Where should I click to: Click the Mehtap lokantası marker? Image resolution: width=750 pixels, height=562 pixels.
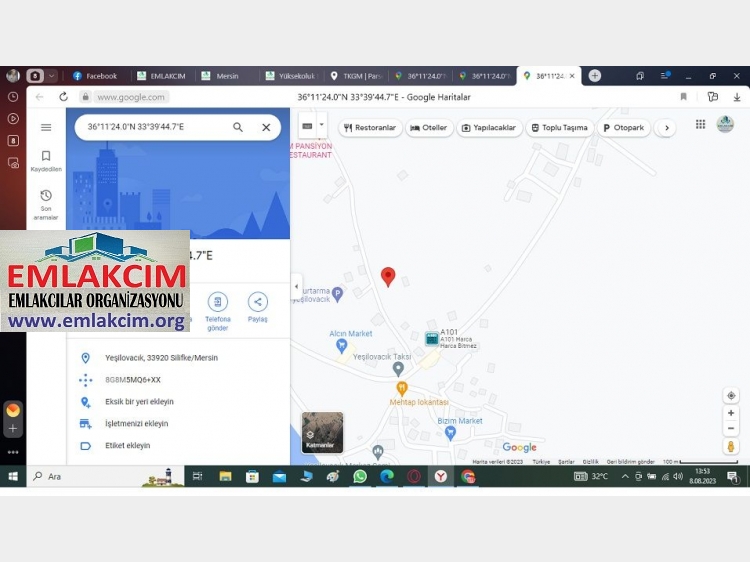(402, 389)
